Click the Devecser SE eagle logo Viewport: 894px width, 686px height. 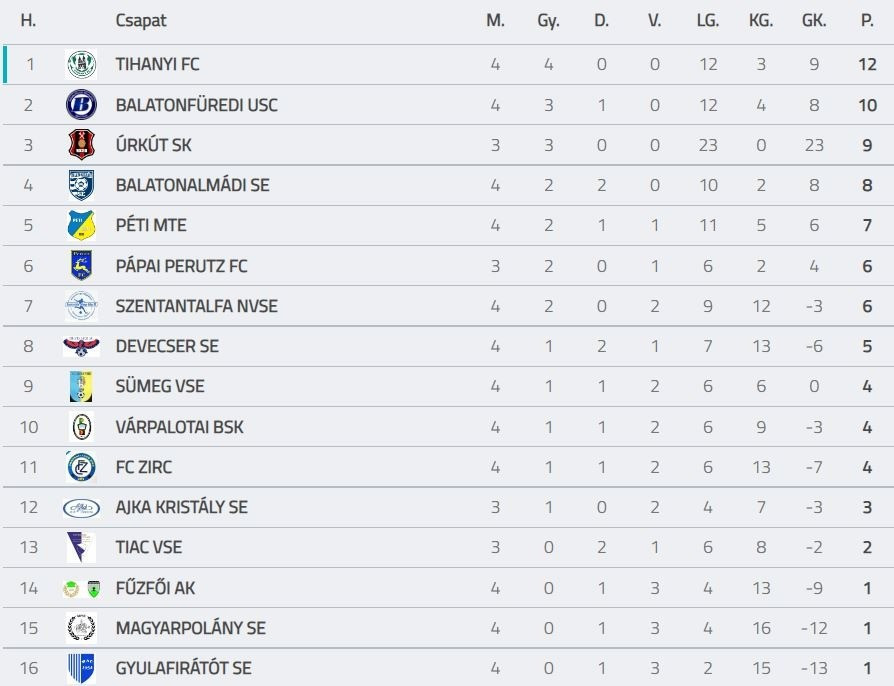tap(81, 347)
